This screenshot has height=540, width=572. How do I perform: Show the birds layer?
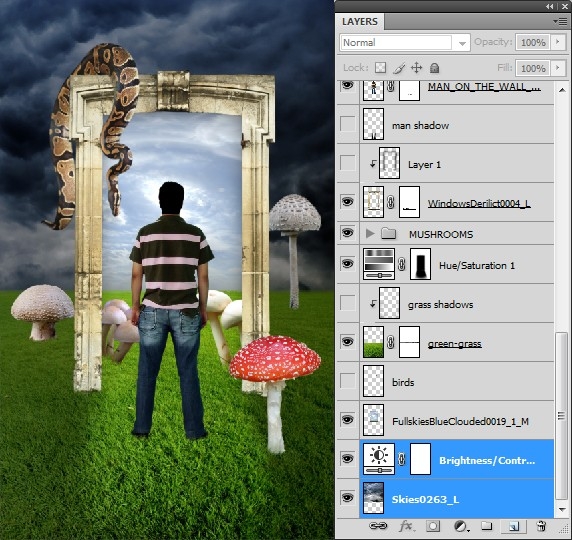pos(347,381)
